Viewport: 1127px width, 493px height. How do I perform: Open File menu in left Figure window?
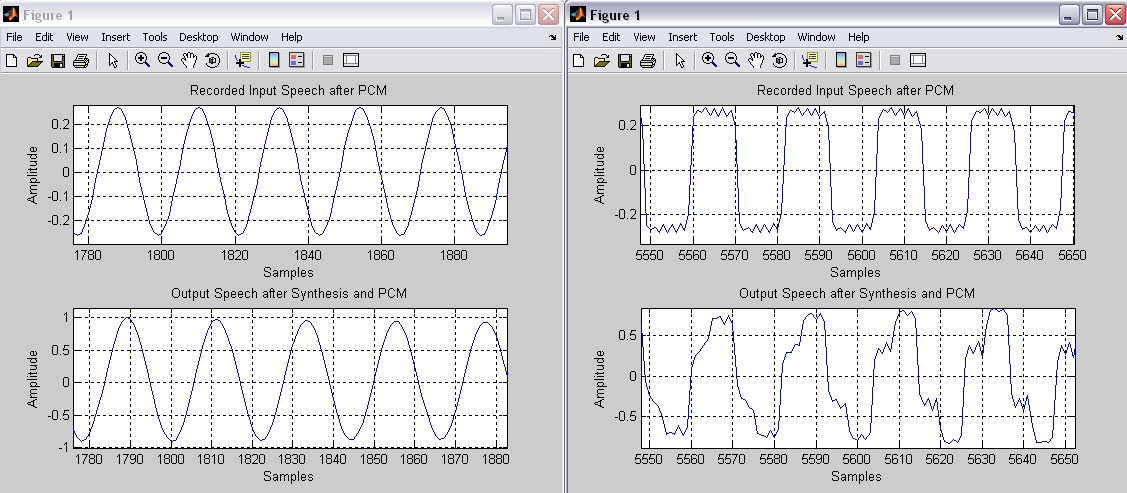[x=14, y=37]
